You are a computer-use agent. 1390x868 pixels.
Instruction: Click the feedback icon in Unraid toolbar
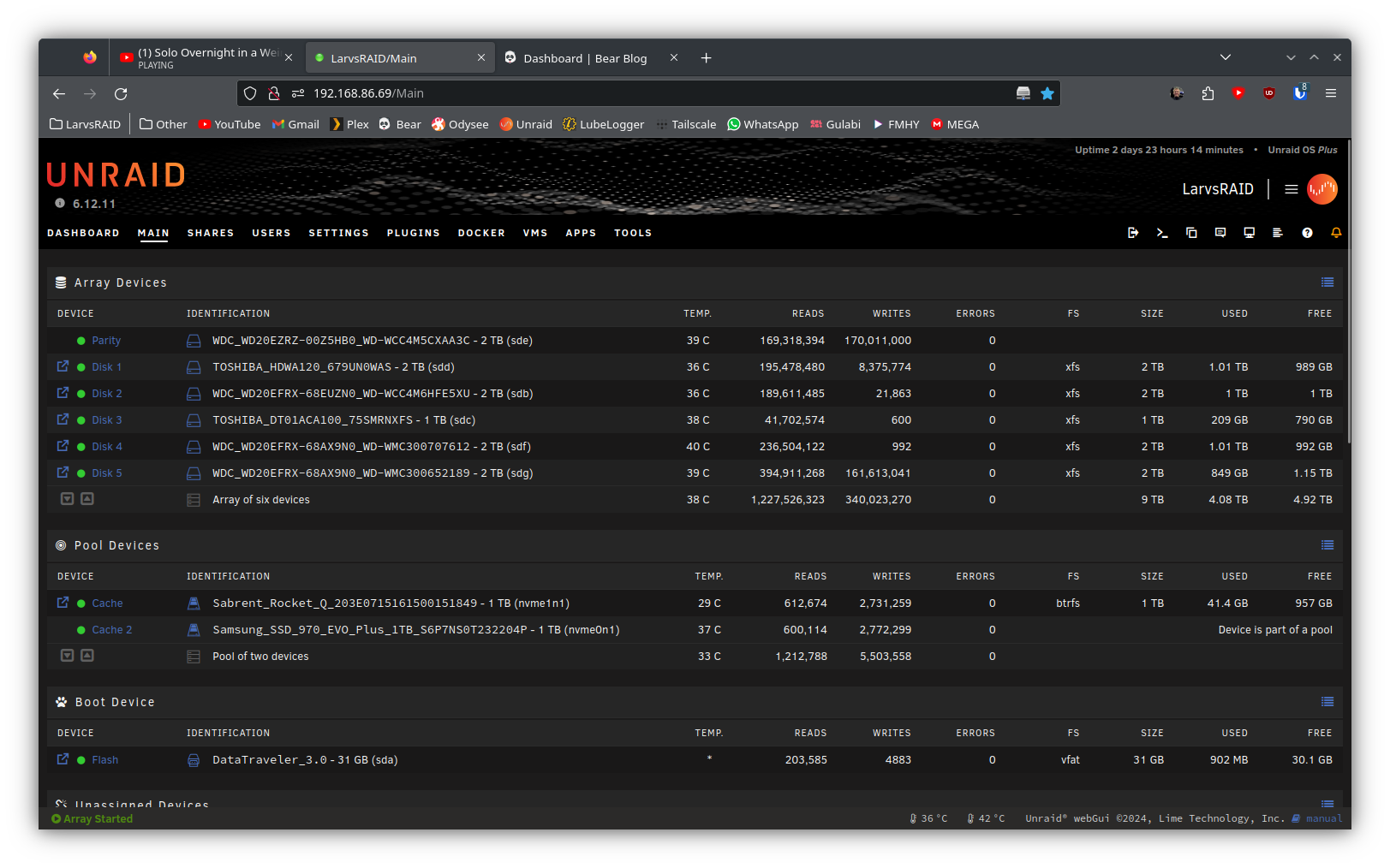click(x=1220, y=233)
